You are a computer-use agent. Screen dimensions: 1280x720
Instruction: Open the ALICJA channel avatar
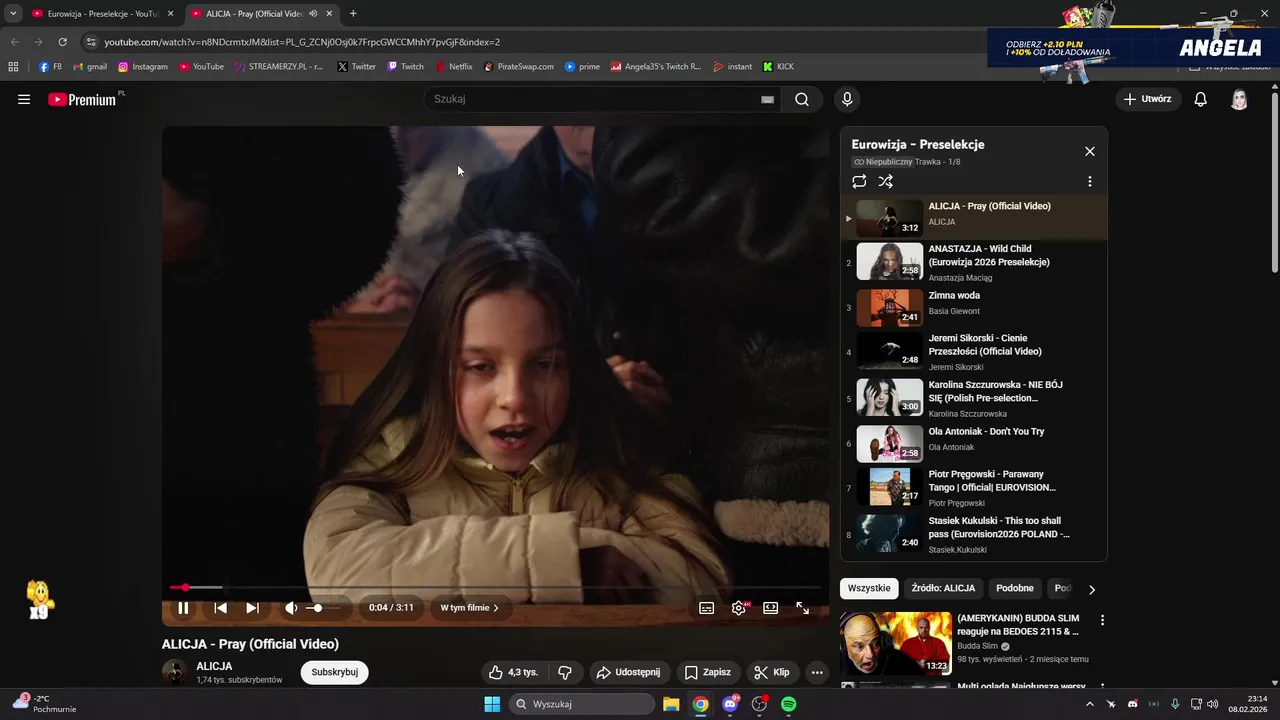click(174, 672)
